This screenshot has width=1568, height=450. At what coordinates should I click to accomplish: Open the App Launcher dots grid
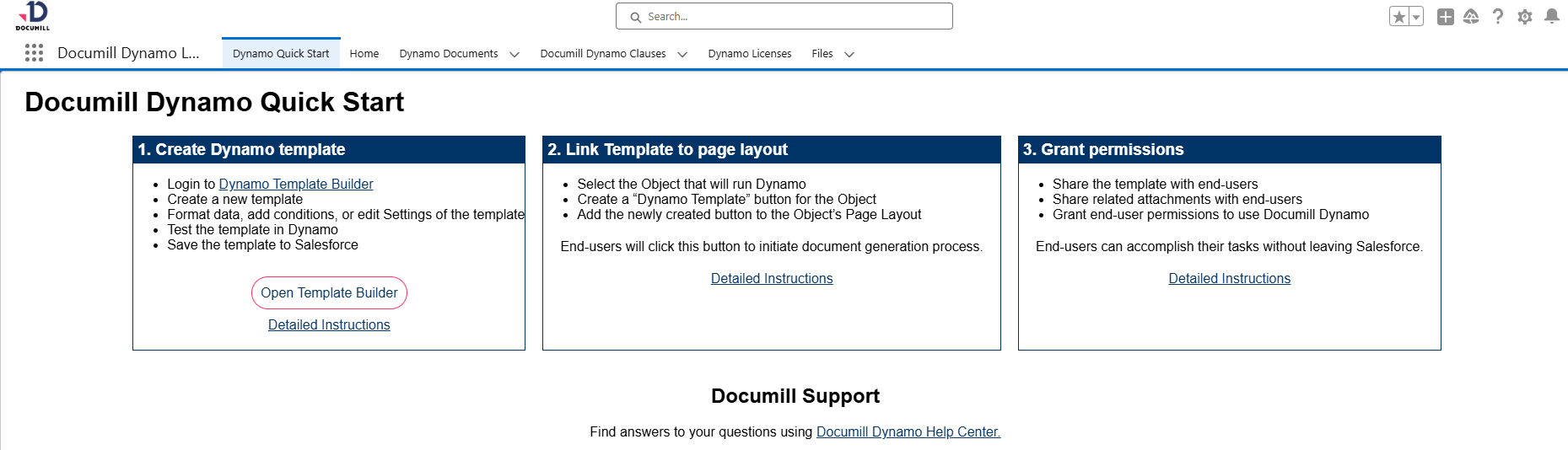click(x=34, y=53)
